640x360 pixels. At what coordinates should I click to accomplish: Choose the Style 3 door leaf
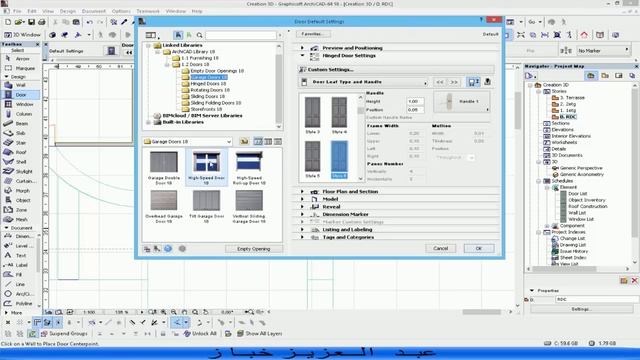coord(313,116)
